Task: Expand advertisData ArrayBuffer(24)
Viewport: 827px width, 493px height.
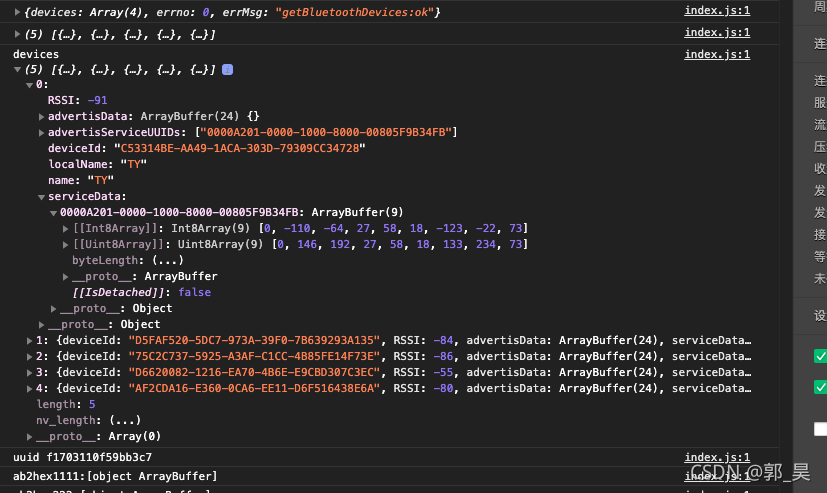Action: (x=41, y=117)
